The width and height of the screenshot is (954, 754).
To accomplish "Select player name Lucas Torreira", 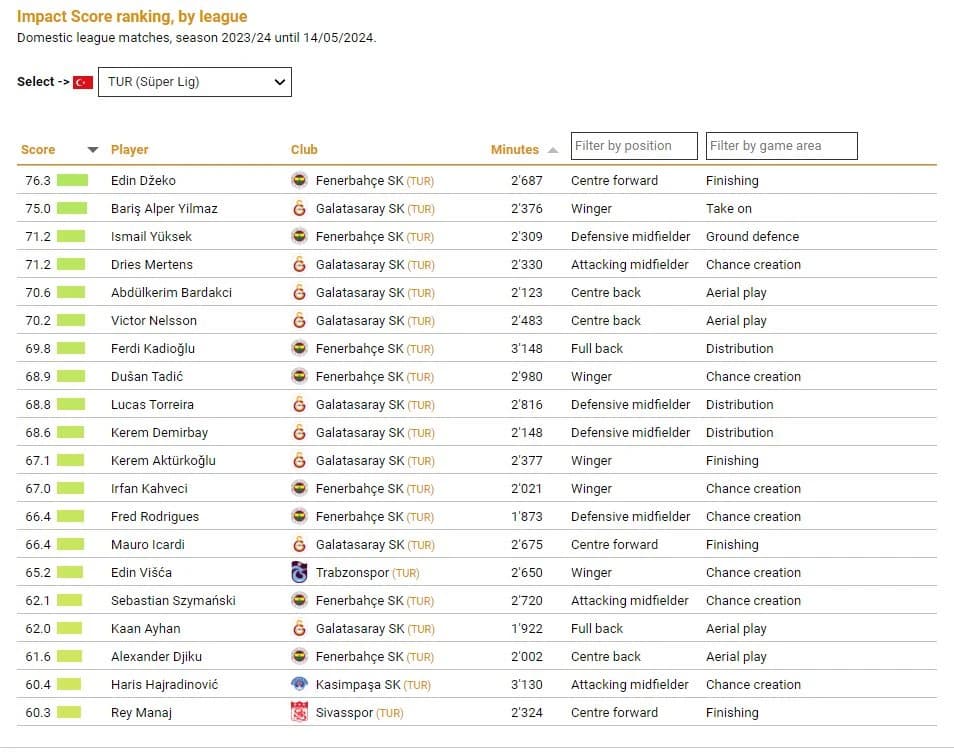I will 152,405.
